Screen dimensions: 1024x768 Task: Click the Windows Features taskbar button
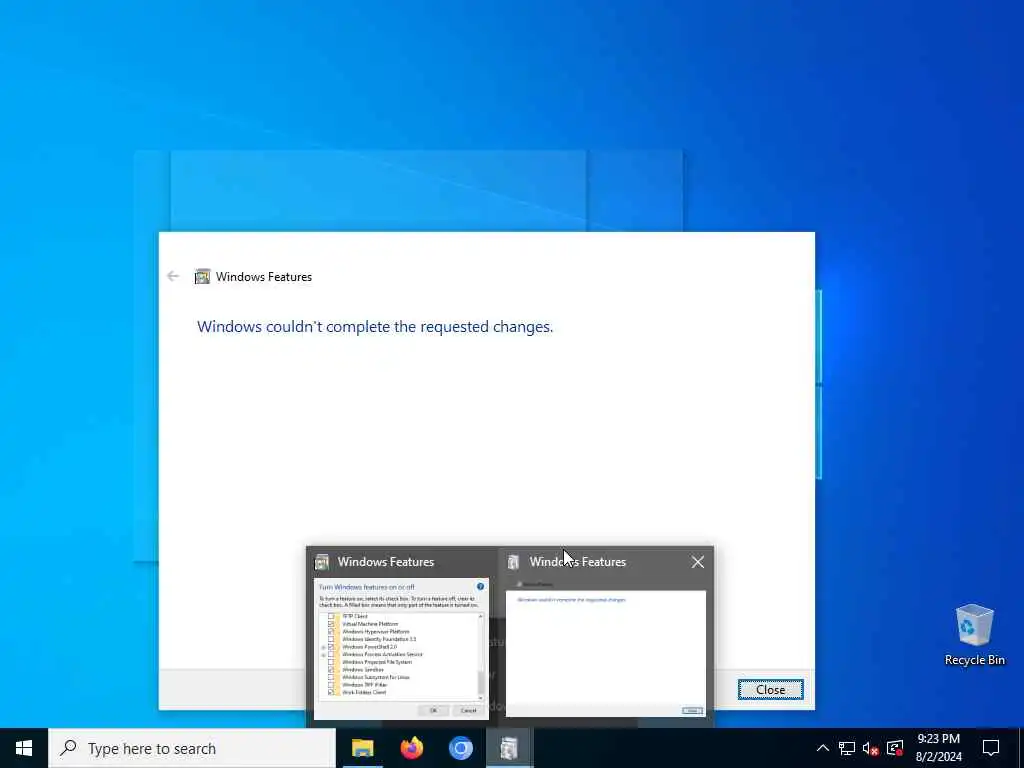click(509, 748)
